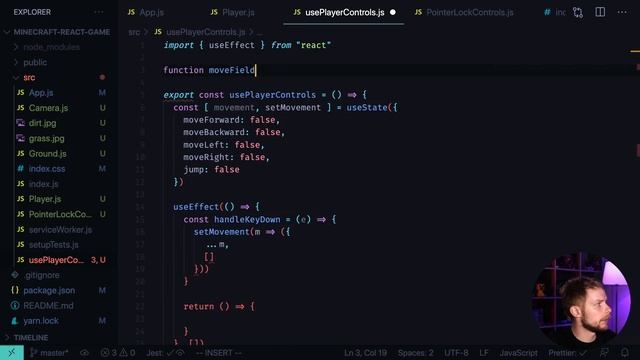This screenshot has height=360, width=640.
Task: Click the 'return () => {' line
Action: (219, 307)
